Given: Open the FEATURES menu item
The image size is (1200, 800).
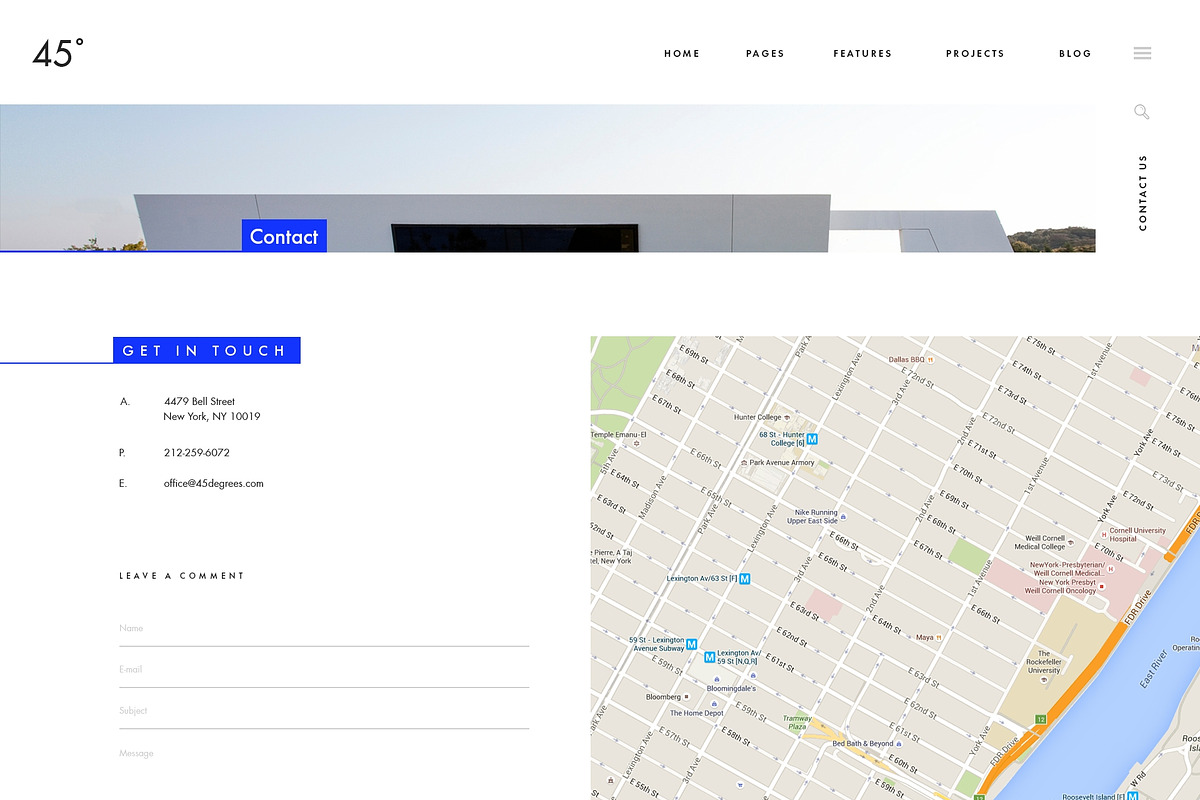Looking at the screenshot, I should pyautogui.click(x=863, y=54).
